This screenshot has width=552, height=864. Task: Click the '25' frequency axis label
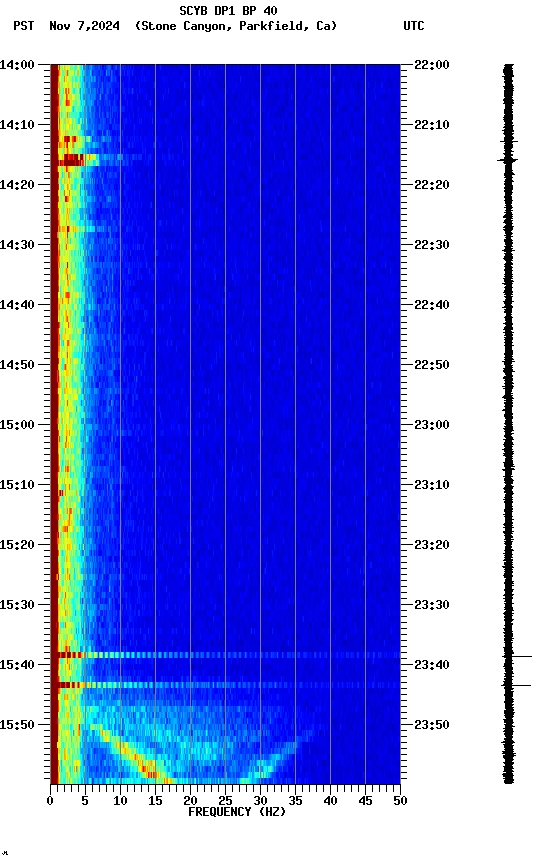225,801
